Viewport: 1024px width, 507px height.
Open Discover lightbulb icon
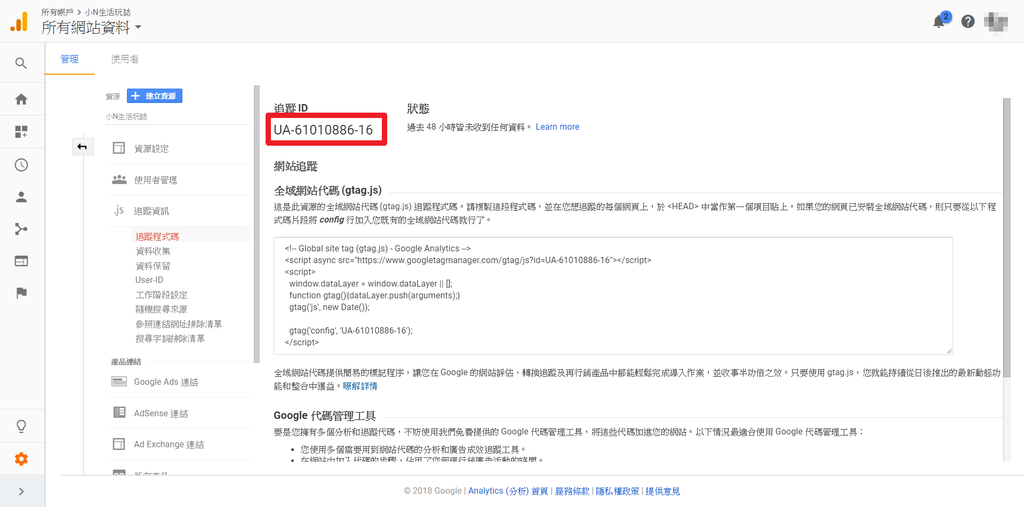tap(22, 427)
